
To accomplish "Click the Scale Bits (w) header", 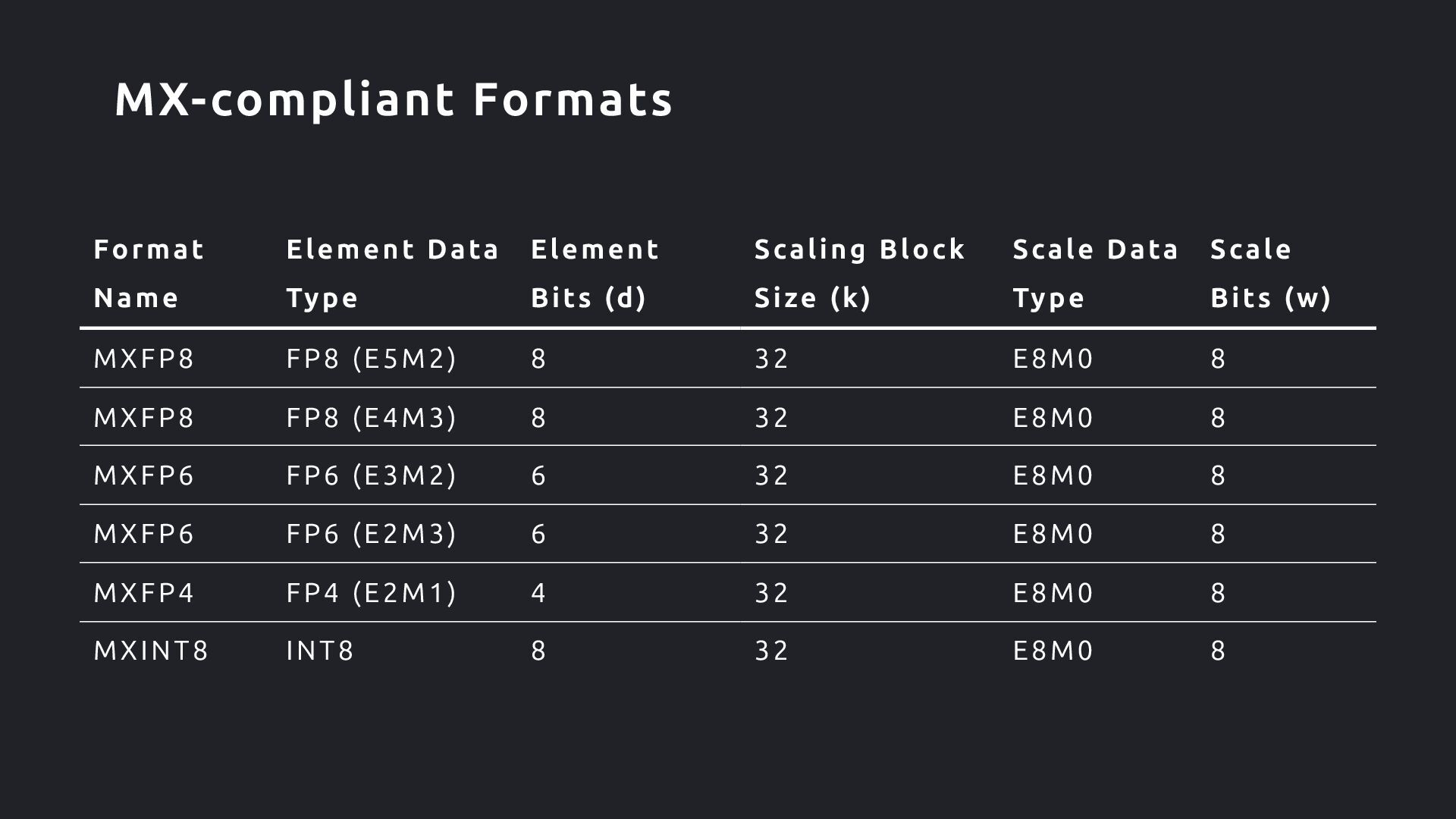I will point(1270,273).
